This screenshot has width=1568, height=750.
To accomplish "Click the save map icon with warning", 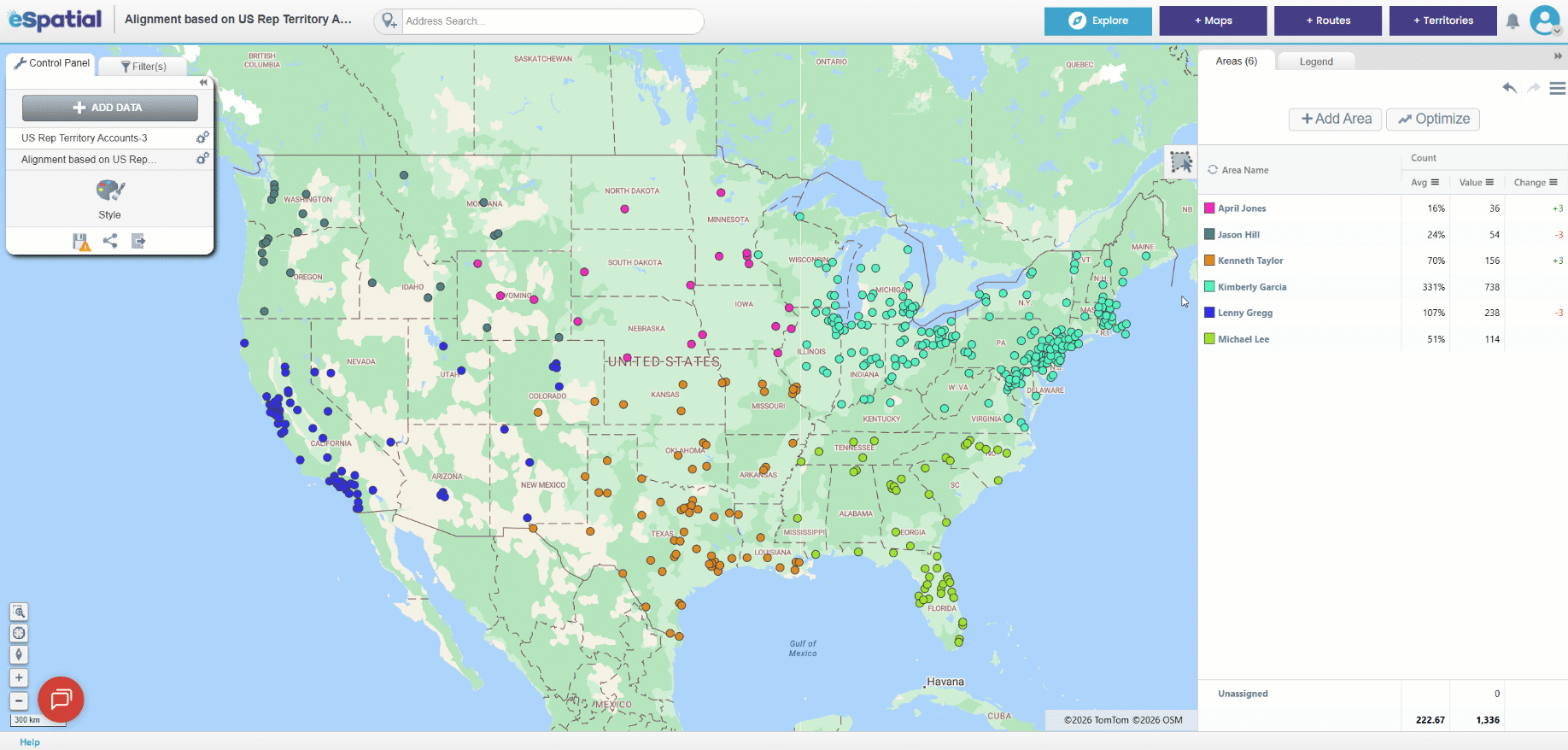I will pos(81,242).
